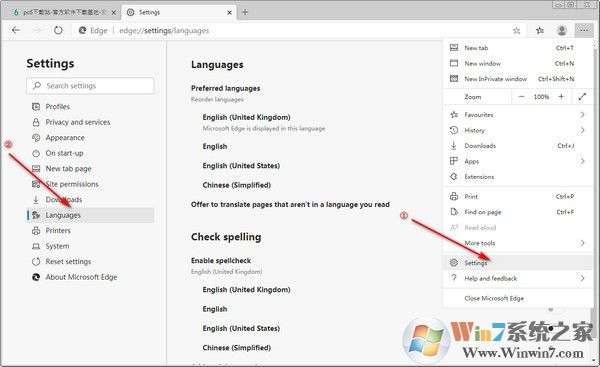The height and width of the screenshot is (367, 600).
Task: Open the favourites list toolbar icon
Action: click(540, 31)
